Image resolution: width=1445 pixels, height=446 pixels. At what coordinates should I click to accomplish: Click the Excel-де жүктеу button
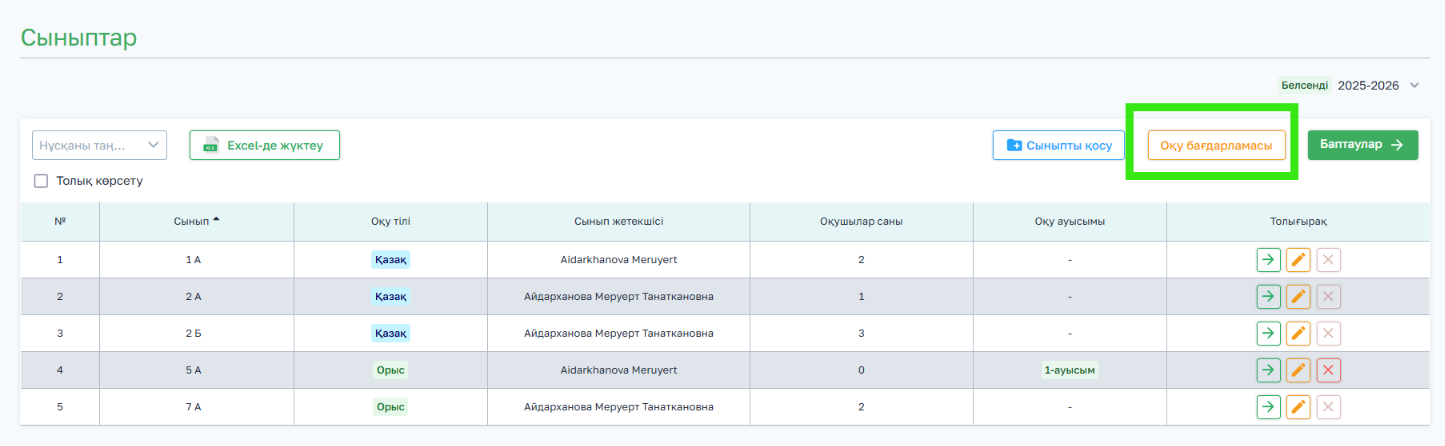pos(265,145)
